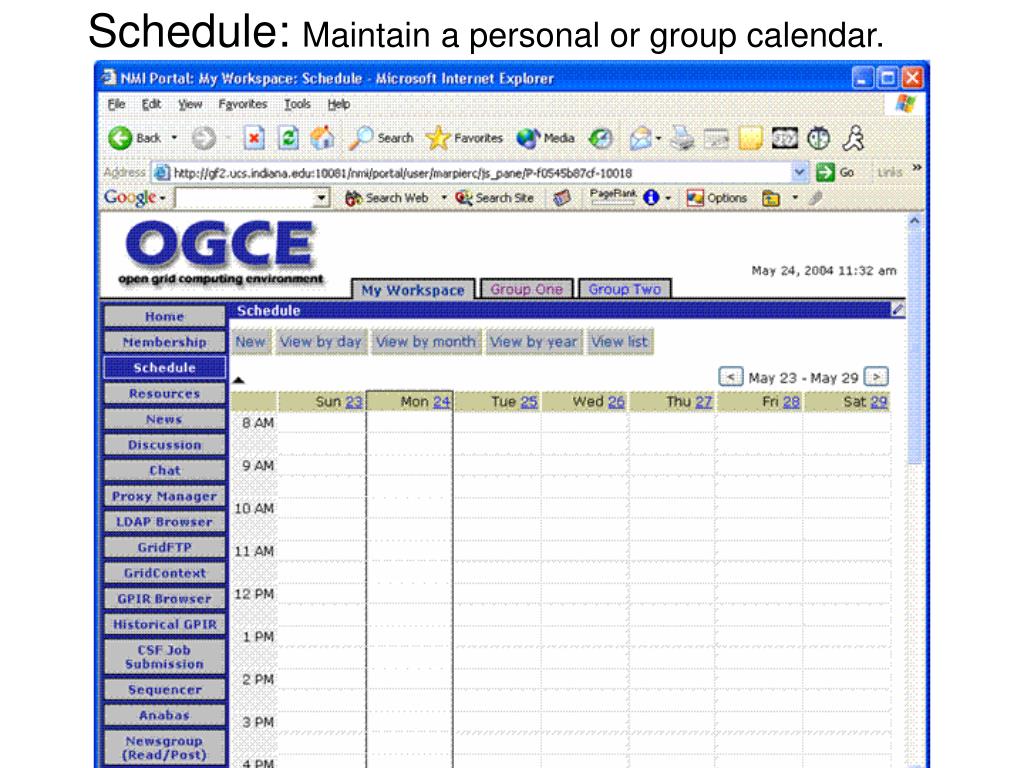
Task: Go back with the Back arrow
Action: point(135,138)
